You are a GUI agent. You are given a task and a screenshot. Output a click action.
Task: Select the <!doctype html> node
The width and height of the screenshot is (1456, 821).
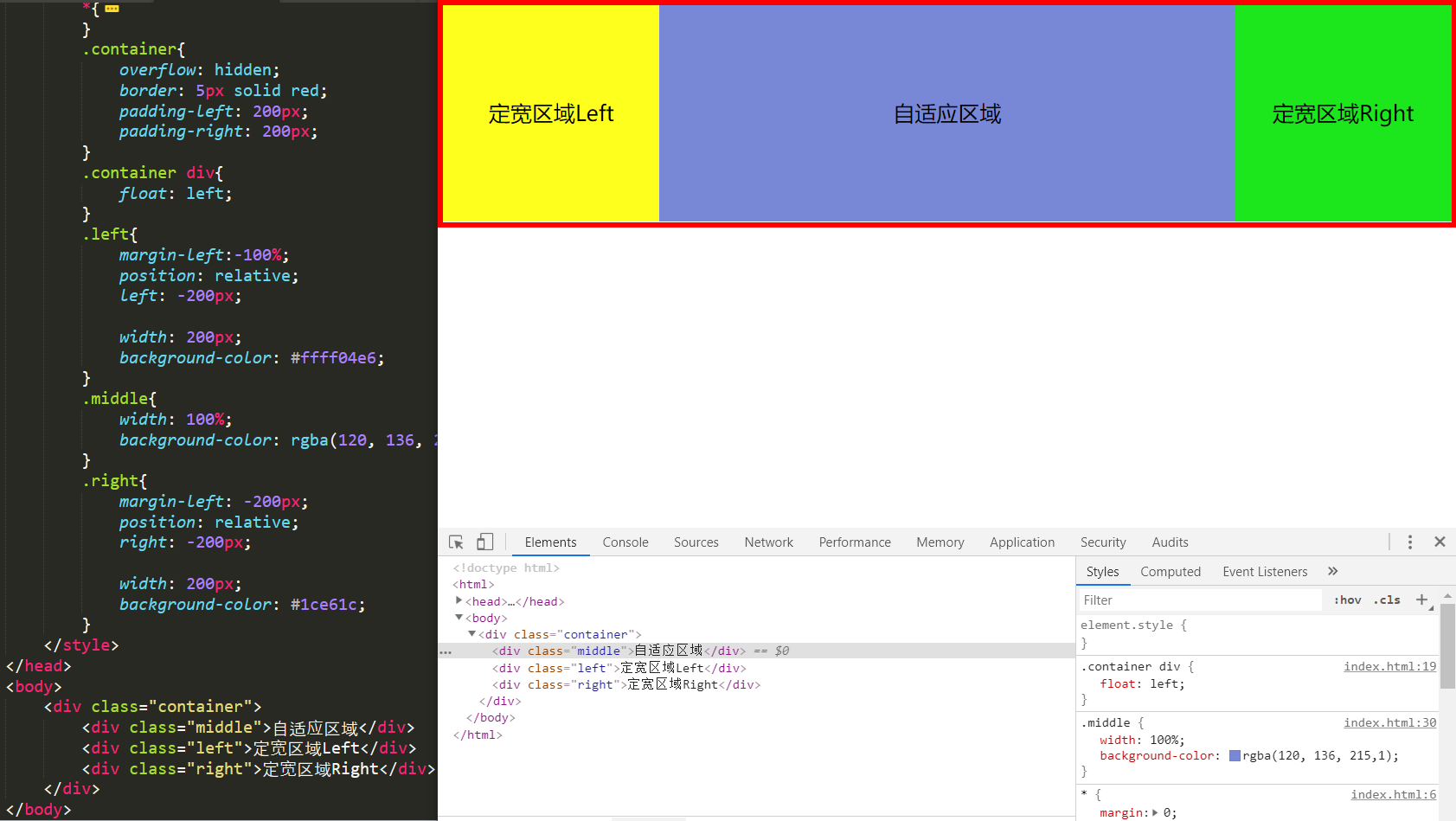click(x=506, y=568)
